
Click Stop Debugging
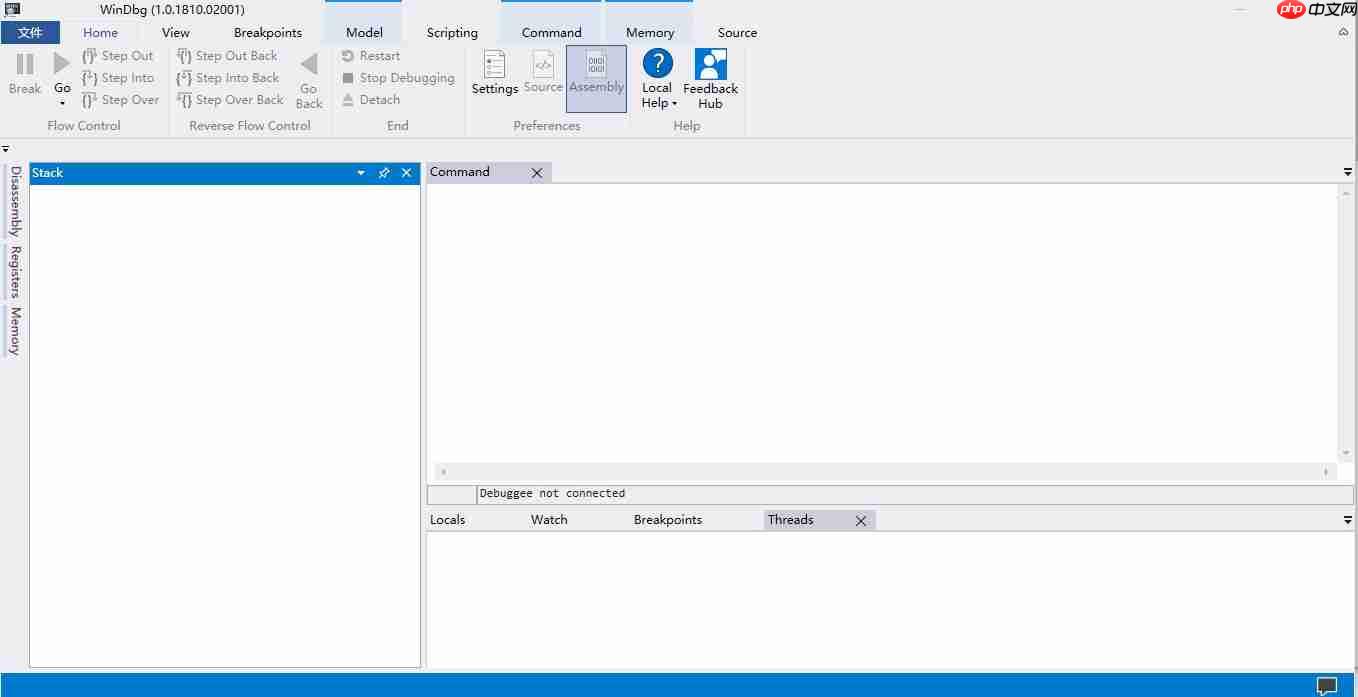(x=398, y=77)
